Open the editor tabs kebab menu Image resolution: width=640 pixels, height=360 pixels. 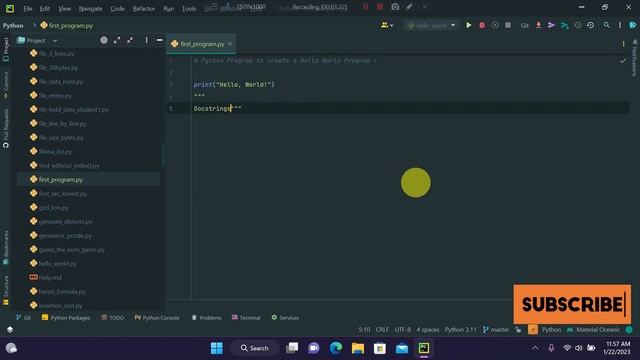(623, 44)
